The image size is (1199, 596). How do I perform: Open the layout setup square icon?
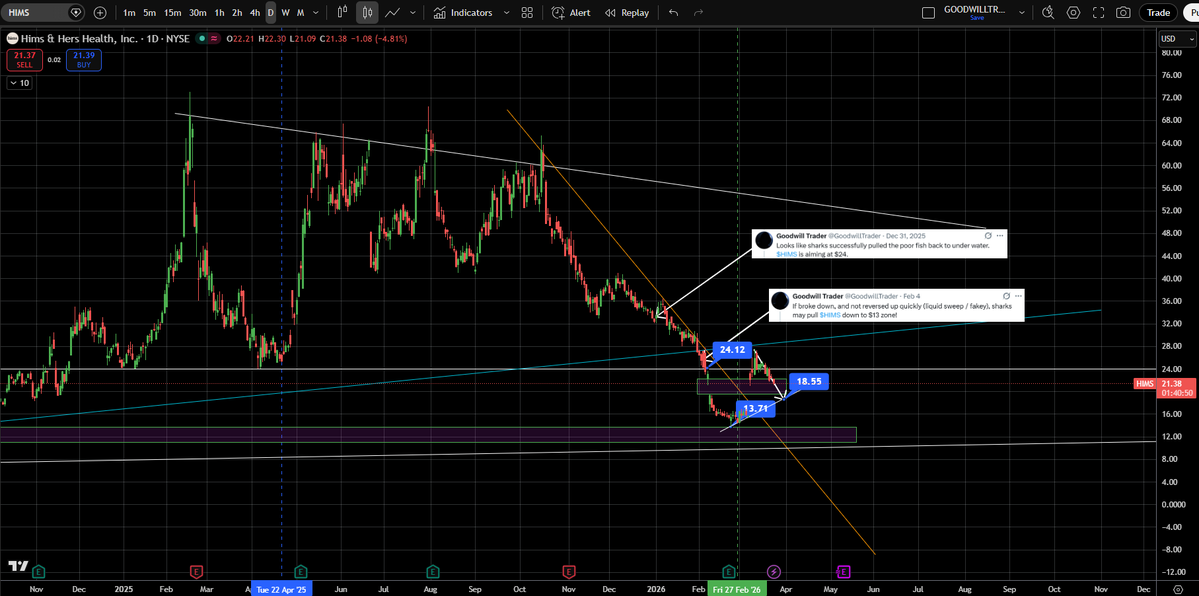pyautogui.click(x=928, y=13)
